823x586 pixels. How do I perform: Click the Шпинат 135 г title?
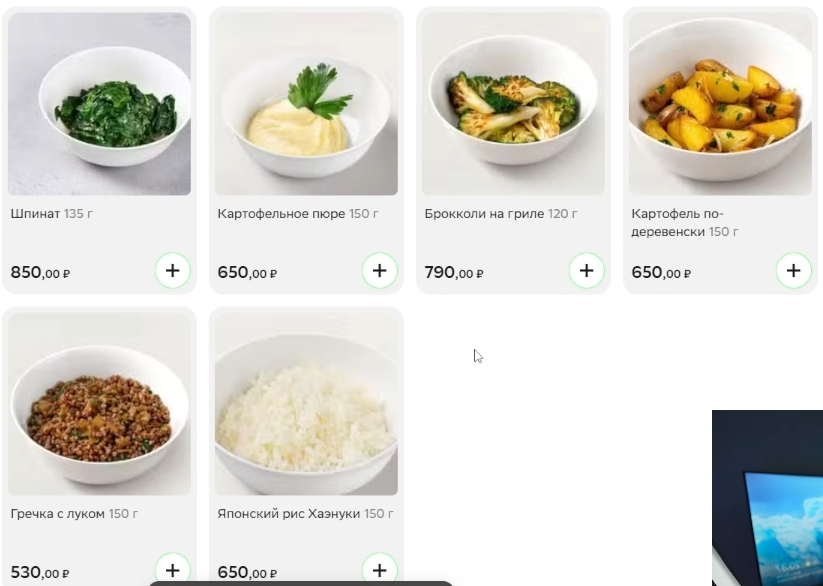coord(51,214)
